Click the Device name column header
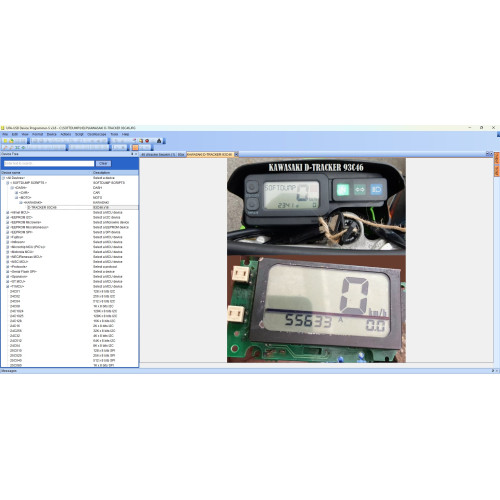This screenshot has height=500, width=500. tap(46, 173)
